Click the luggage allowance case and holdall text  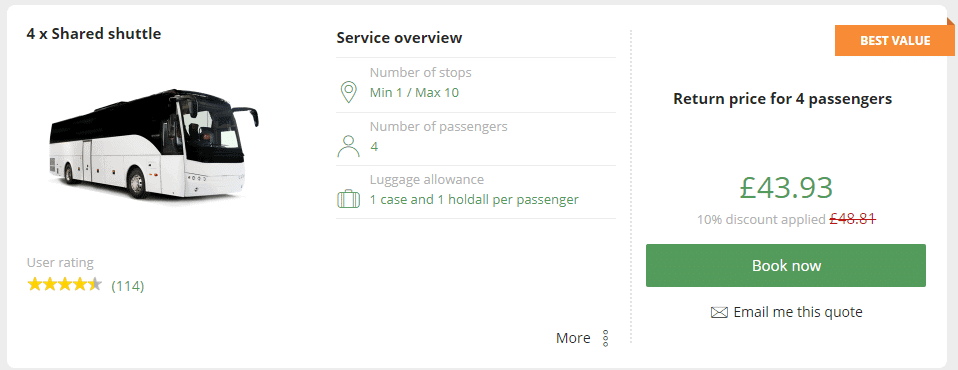[474, 200]
